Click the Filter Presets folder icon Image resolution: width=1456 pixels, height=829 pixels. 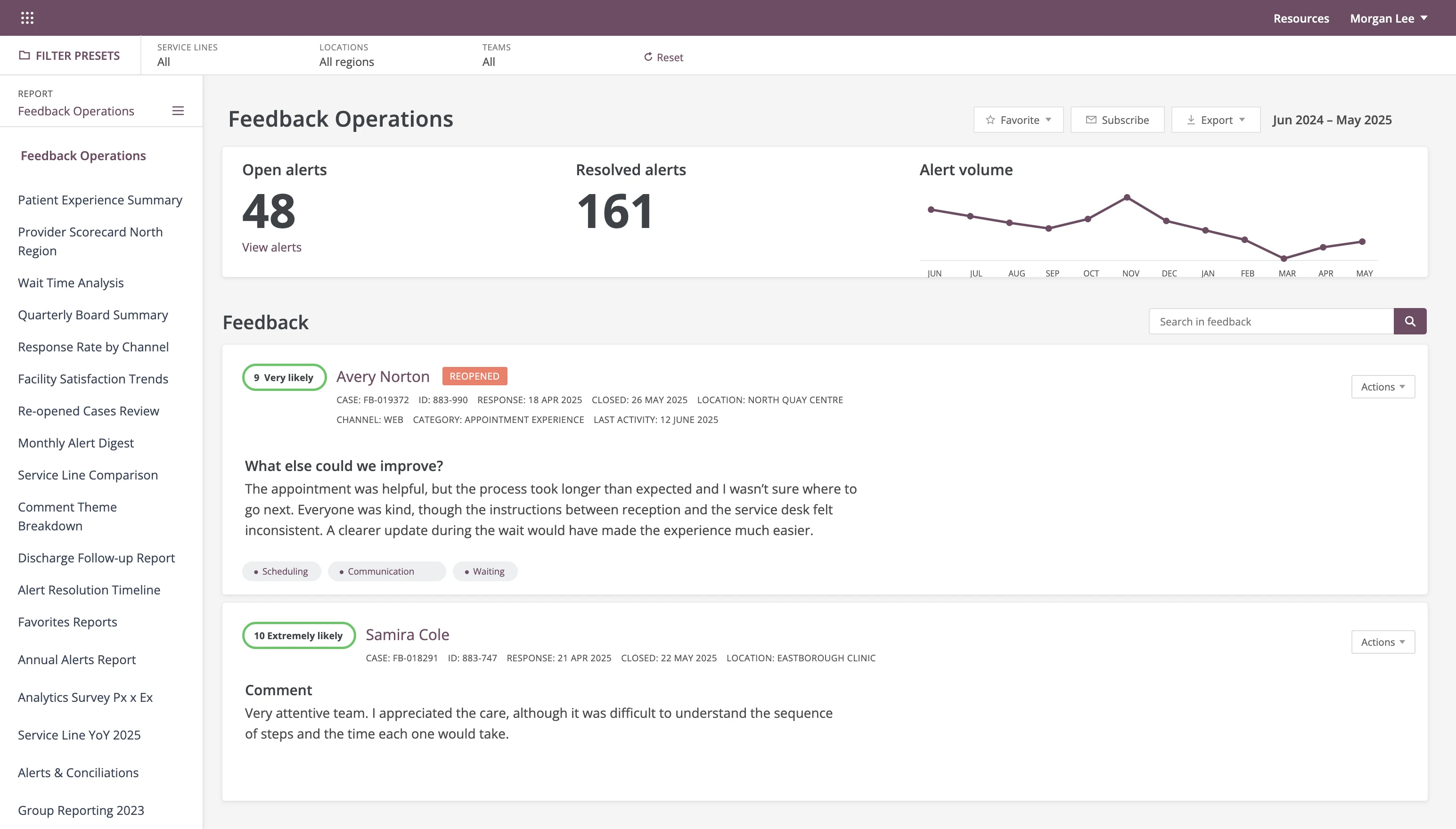click(24, 55)
